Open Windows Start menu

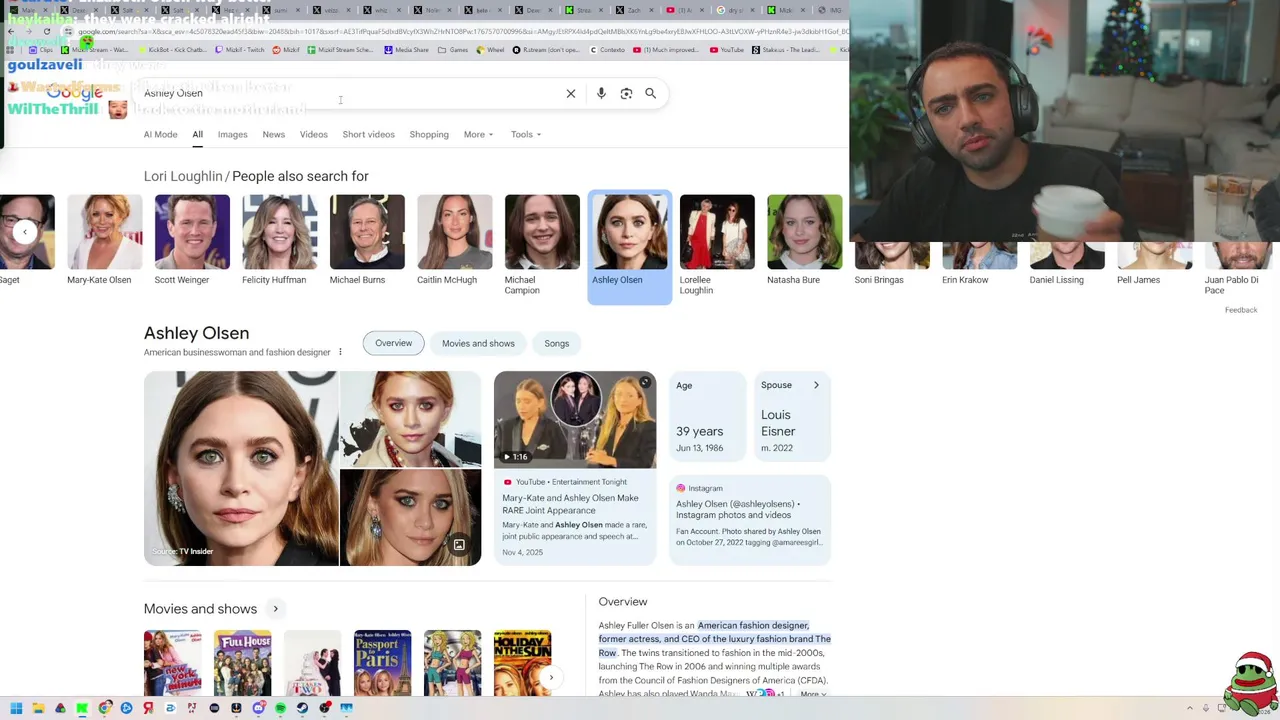[x=15, y=708]
